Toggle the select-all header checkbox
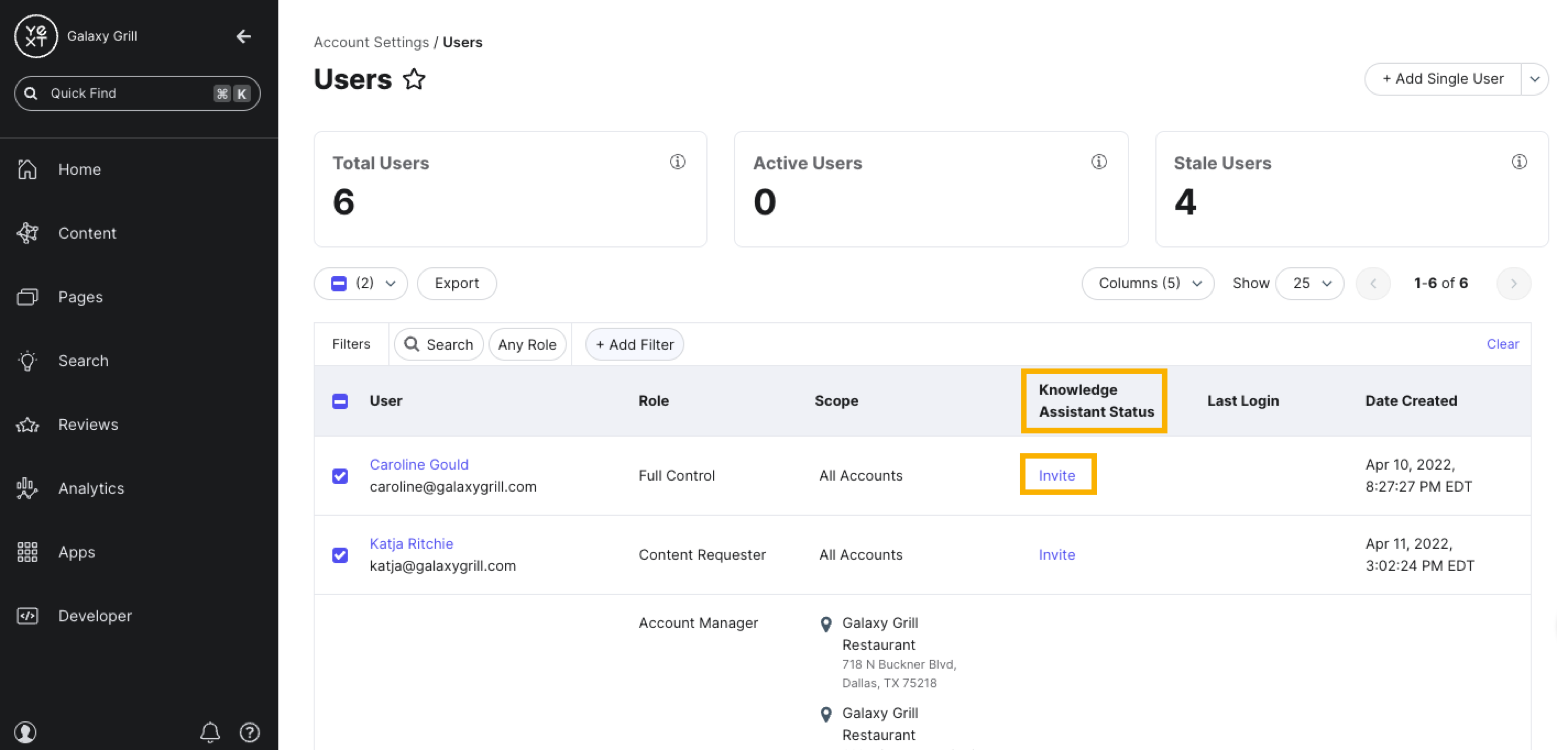 [x=340, y=401]
